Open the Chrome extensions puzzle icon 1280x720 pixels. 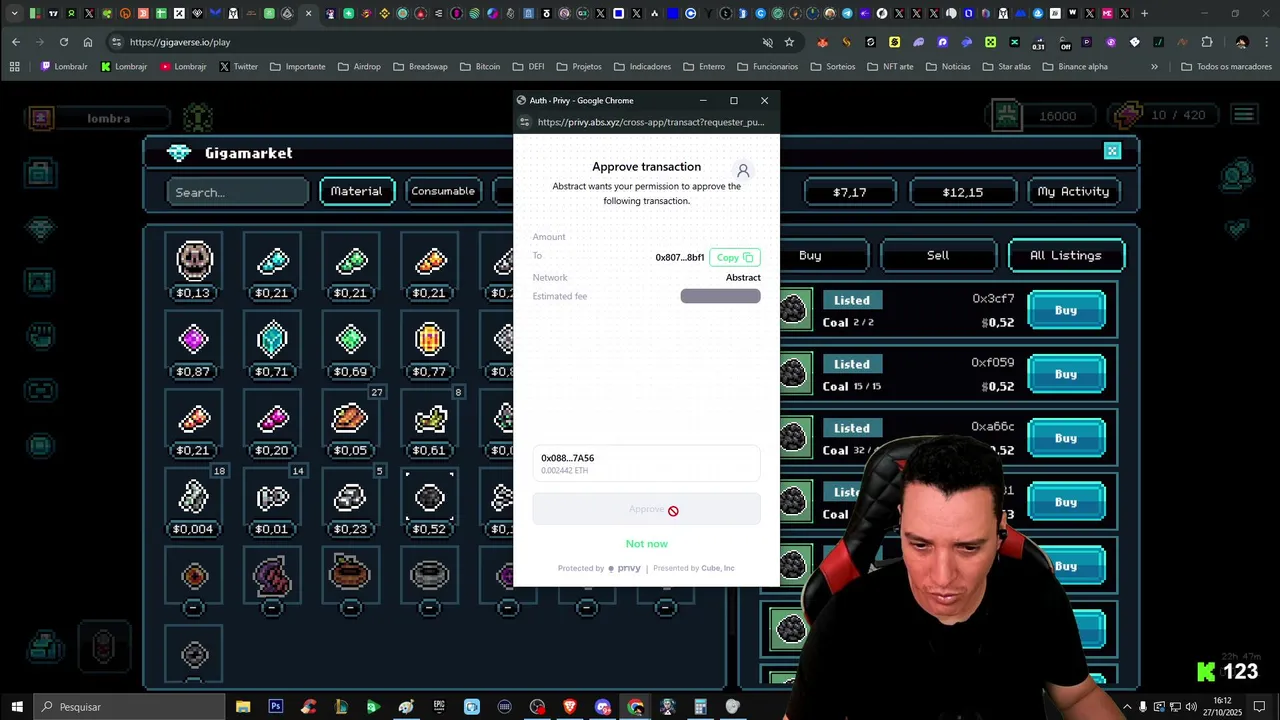tap(1207, 42)
